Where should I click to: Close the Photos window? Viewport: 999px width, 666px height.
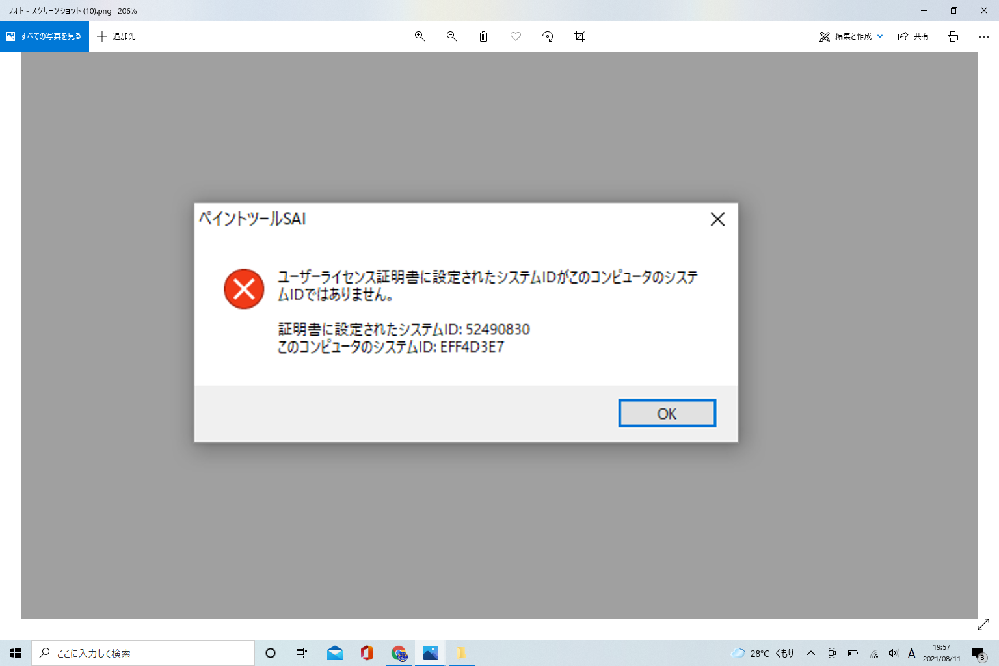tap(984, 10)
